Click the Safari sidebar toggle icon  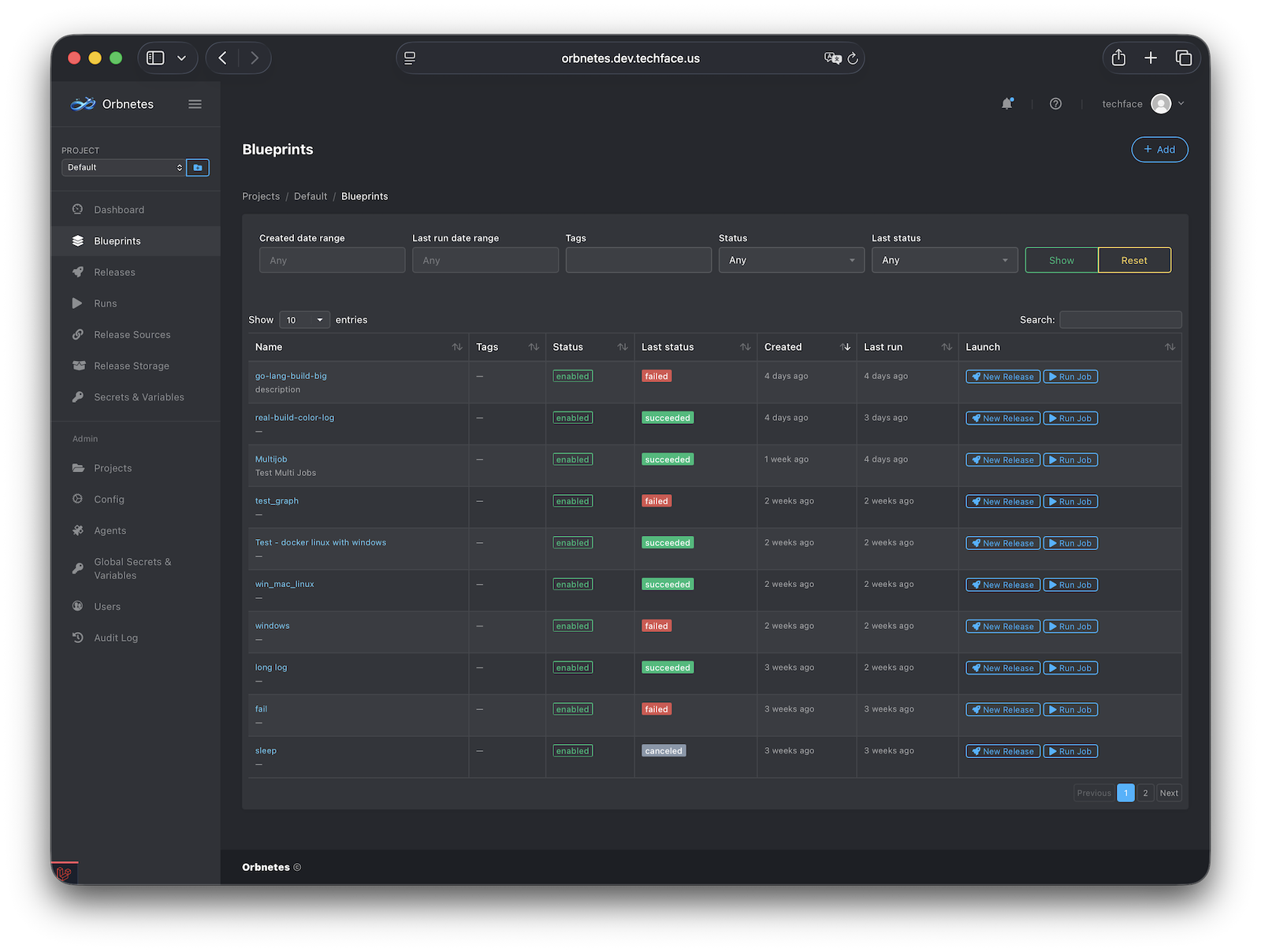pos(156,58)
